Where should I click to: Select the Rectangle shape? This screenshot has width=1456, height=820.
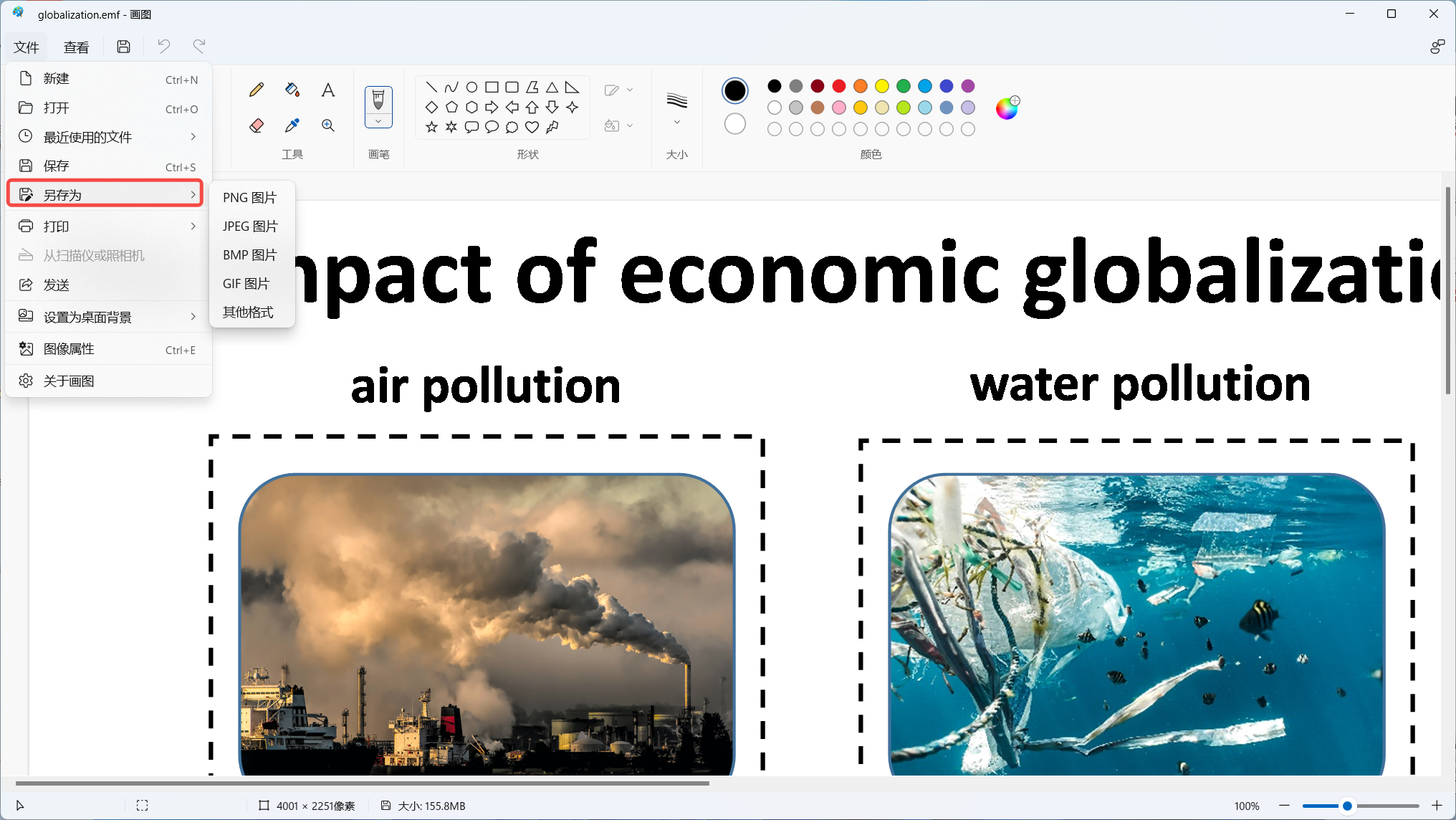pyautogui.click(x=492, y=87)
